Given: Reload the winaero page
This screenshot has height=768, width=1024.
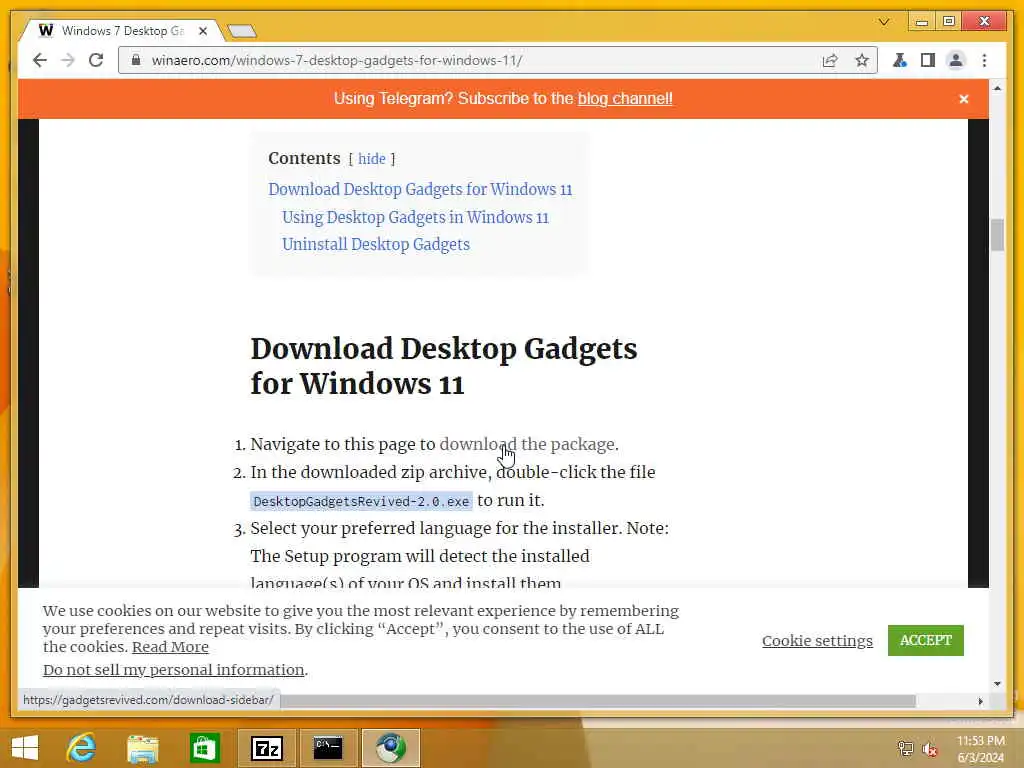Looking at the screenshot, I should point(96,61).
